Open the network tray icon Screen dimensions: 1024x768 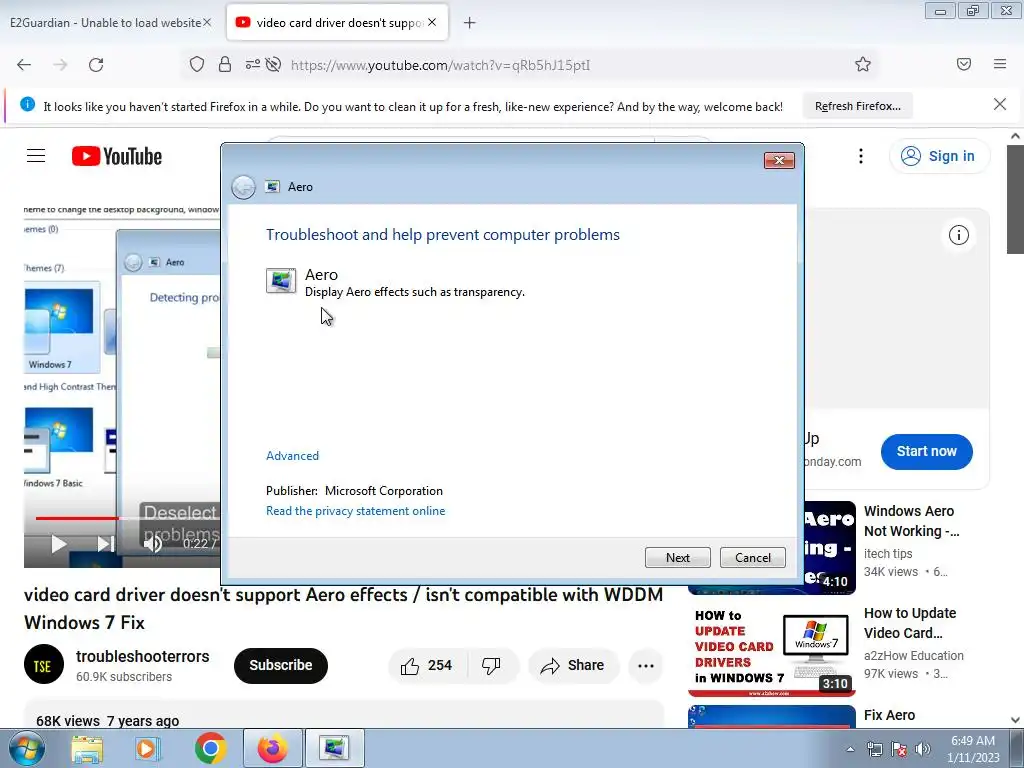click(874, 749)
